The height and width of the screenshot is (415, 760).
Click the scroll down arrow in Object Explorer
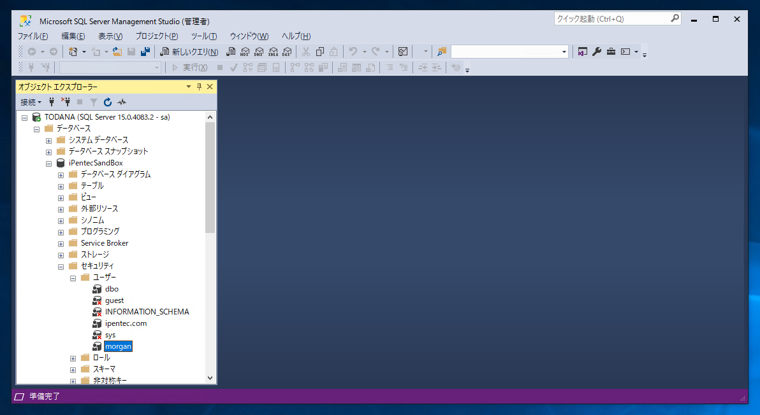coord(210,378)
